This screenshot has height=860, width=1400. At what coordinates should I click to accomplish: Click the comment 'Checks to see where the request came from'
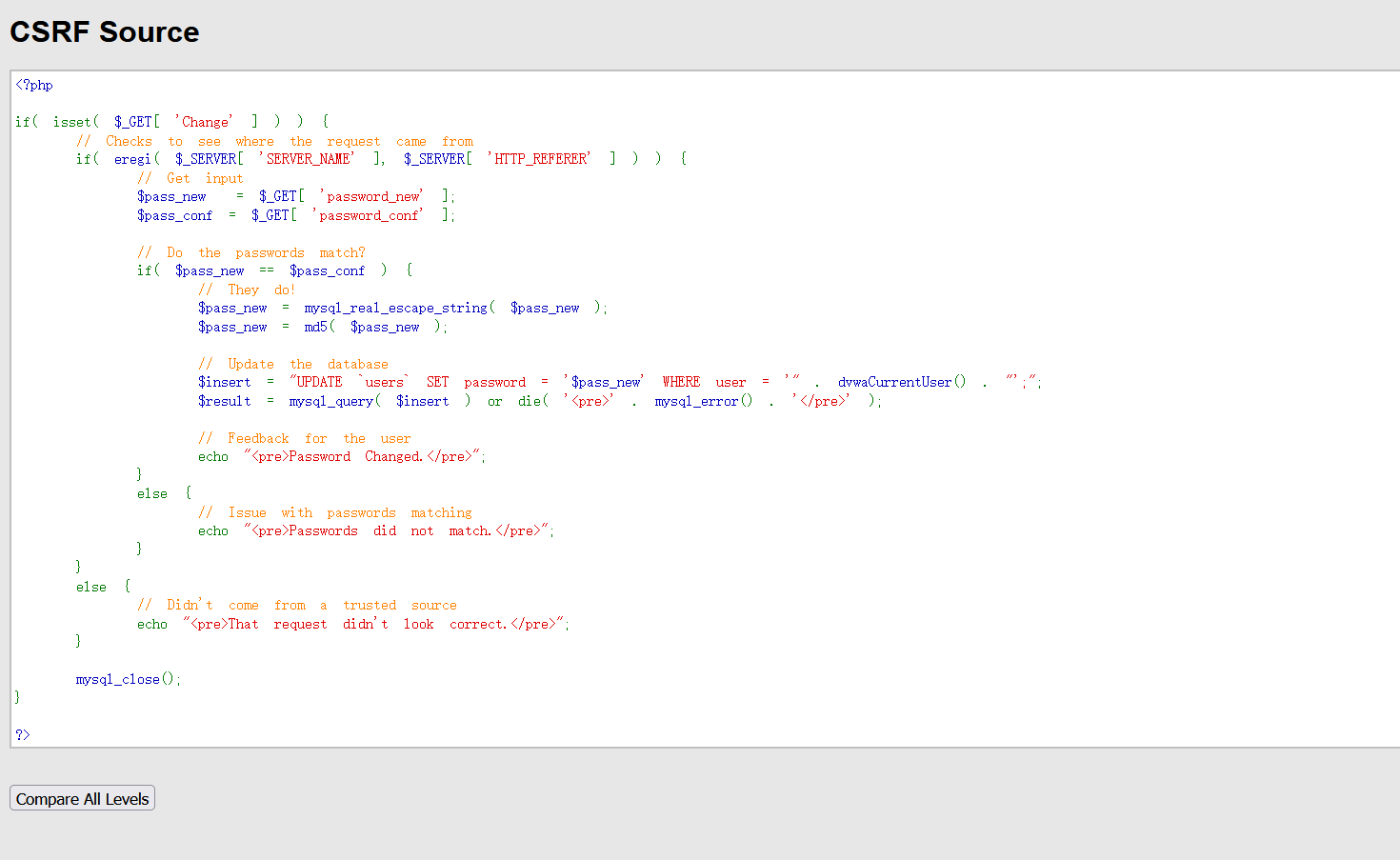click(x=274, y=141)
